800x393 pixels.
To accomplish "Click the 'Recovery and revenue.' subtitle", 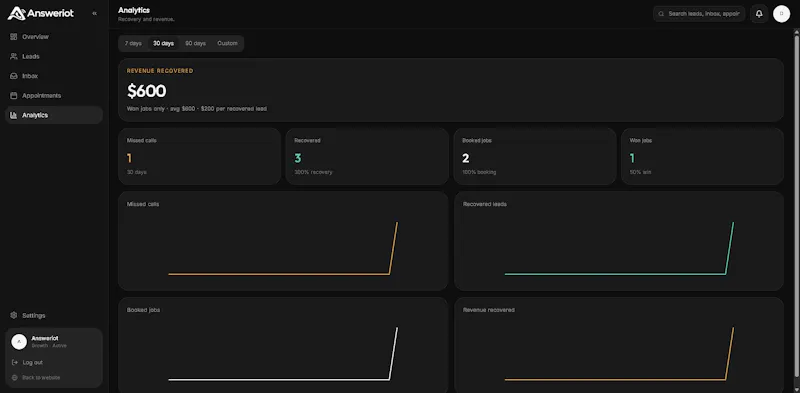I will coord(146,19).
